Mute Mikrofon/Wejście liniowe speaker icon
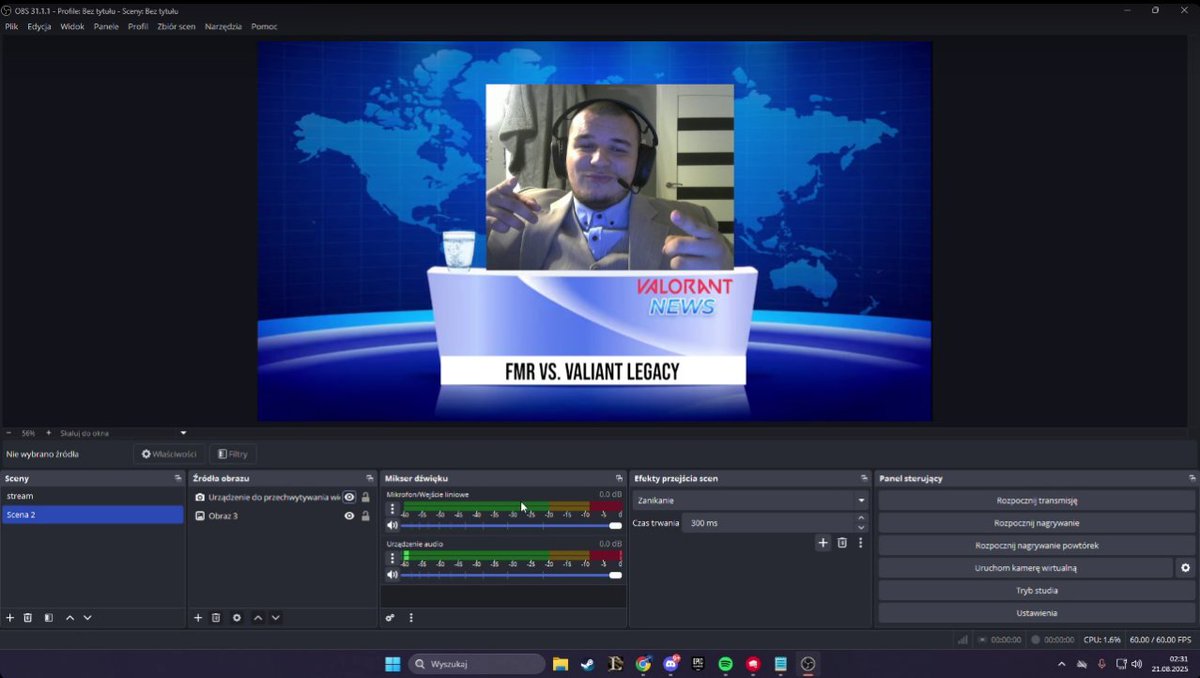1200x678 pixels. (x=392, y=525)
